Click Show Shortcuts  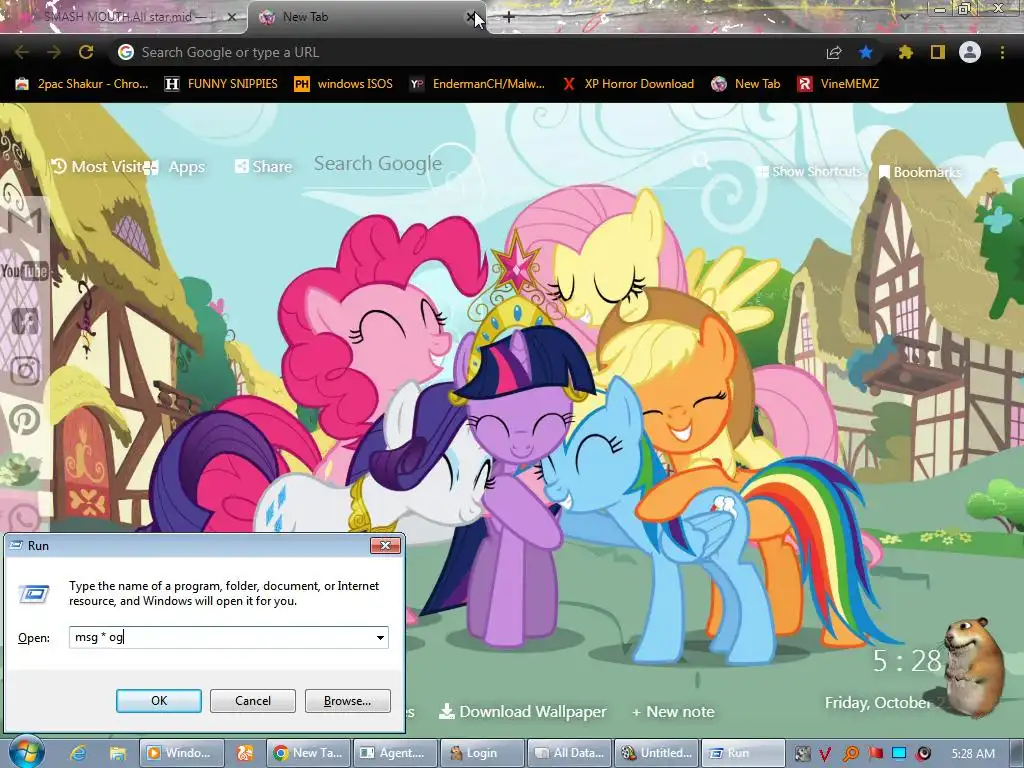[808, 172]
